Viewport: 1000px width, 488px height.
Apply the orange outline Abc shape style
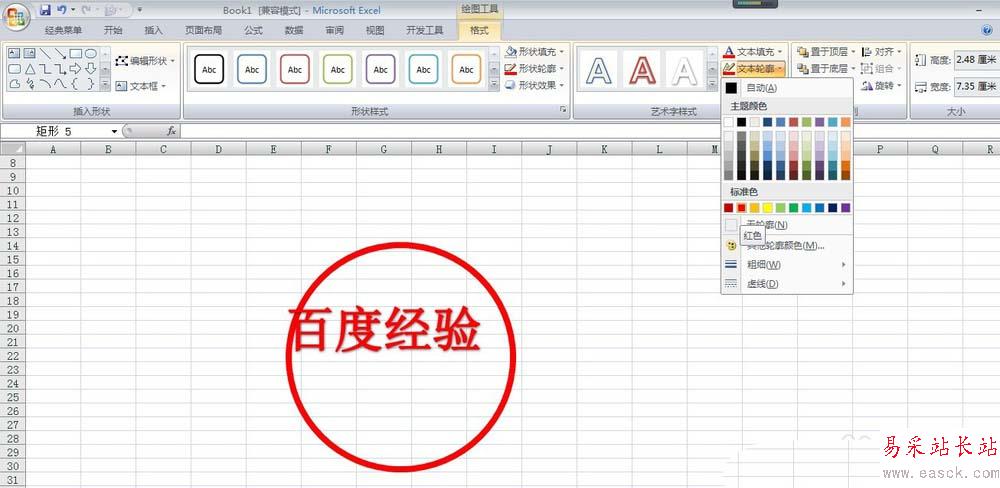click(466, 70)
